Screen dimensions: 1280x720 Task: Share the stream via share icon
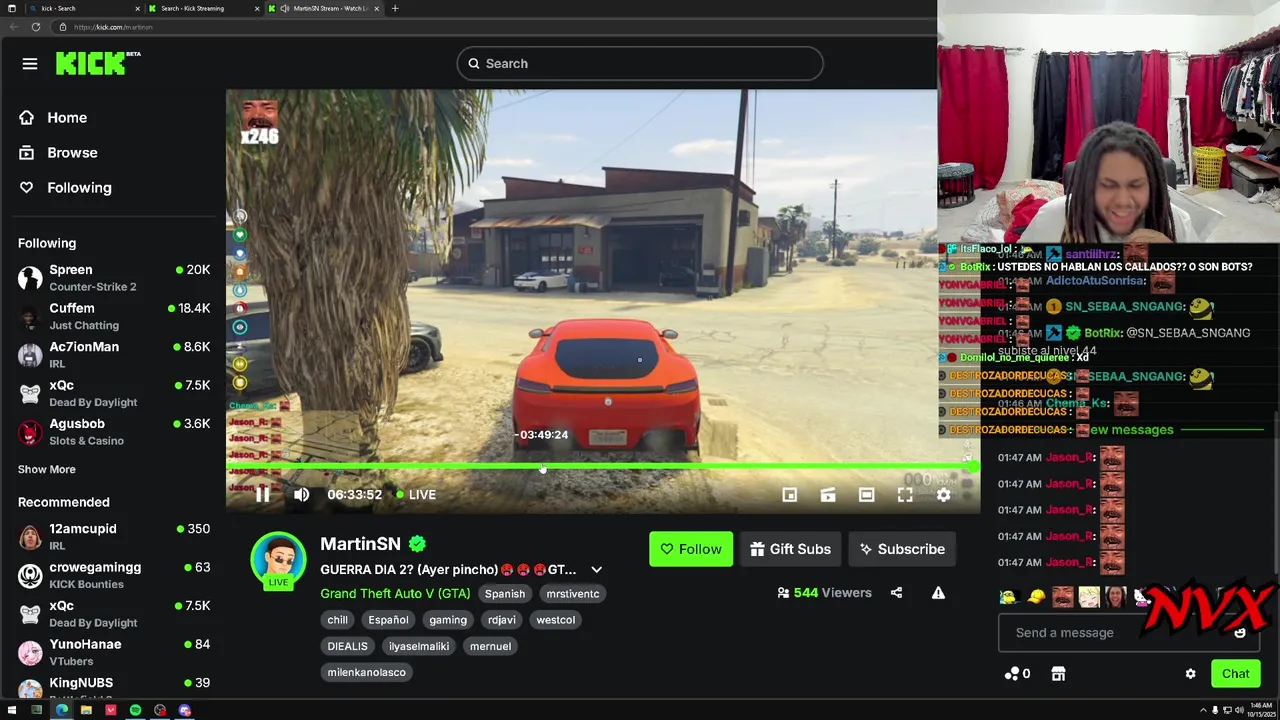pos(896,593)
